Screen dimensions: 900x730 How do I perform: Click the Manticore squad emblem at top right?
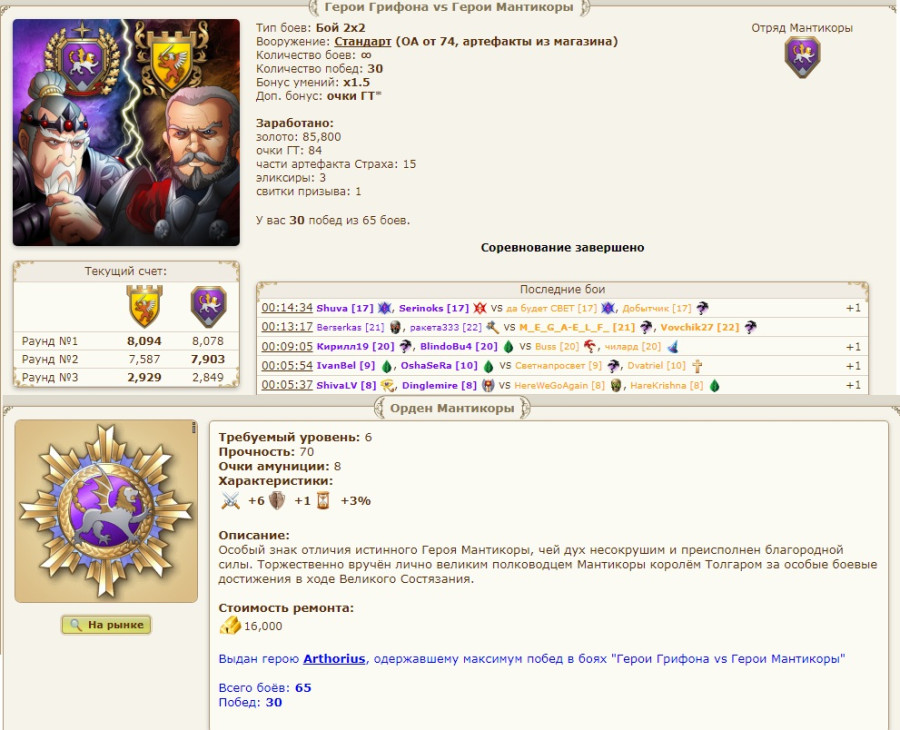(802, 57)
